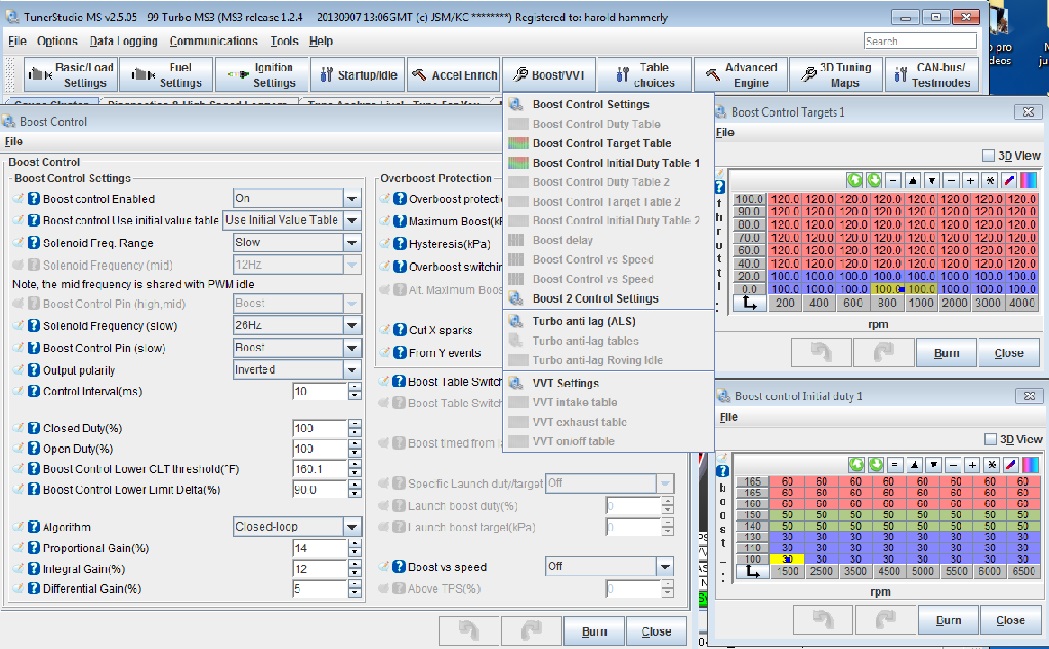Open the 3D Tuning Maps toolbar button

tap(834, 75)
